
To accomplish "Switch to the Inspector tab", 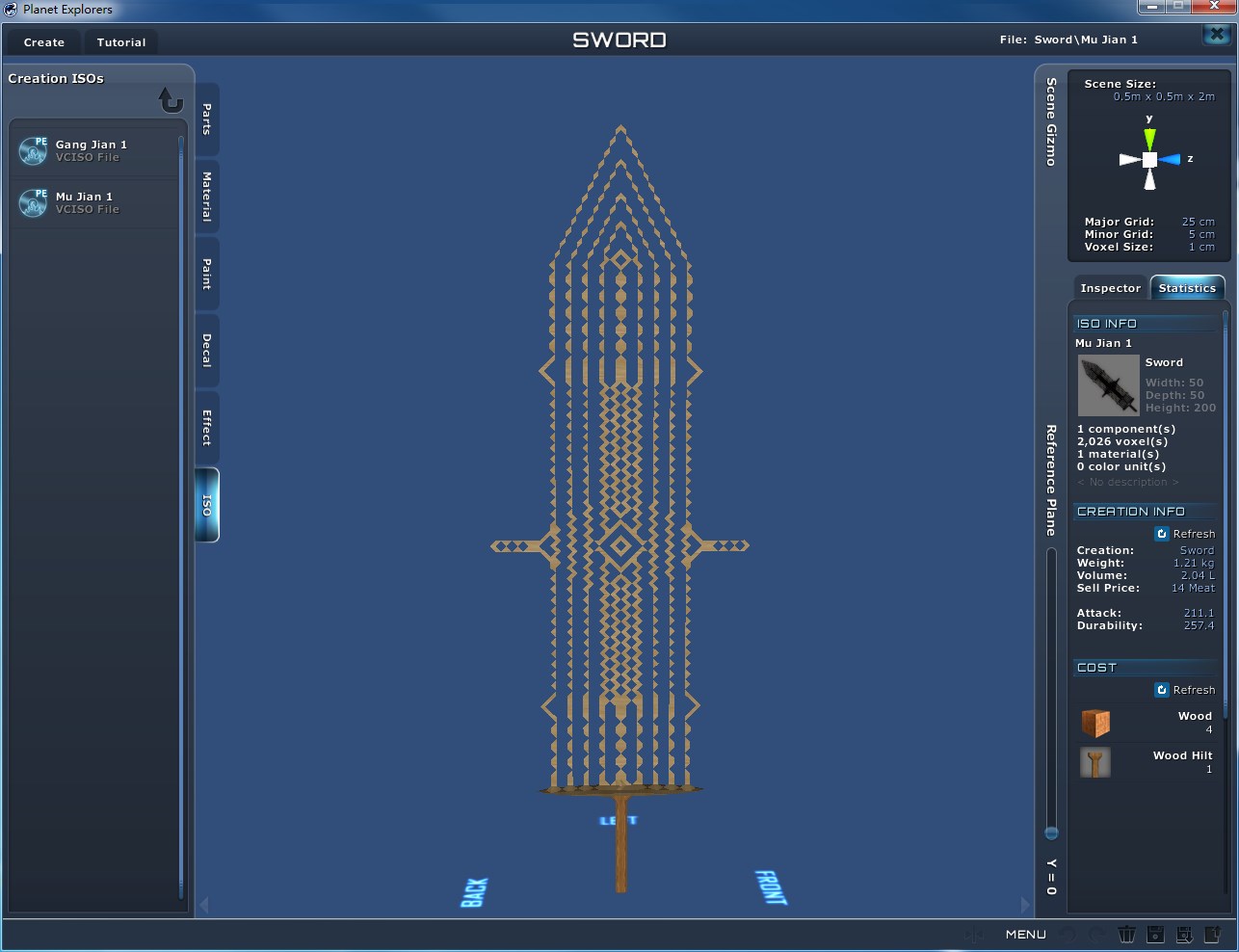I will pyautogui.click(x=1110, y=288).
